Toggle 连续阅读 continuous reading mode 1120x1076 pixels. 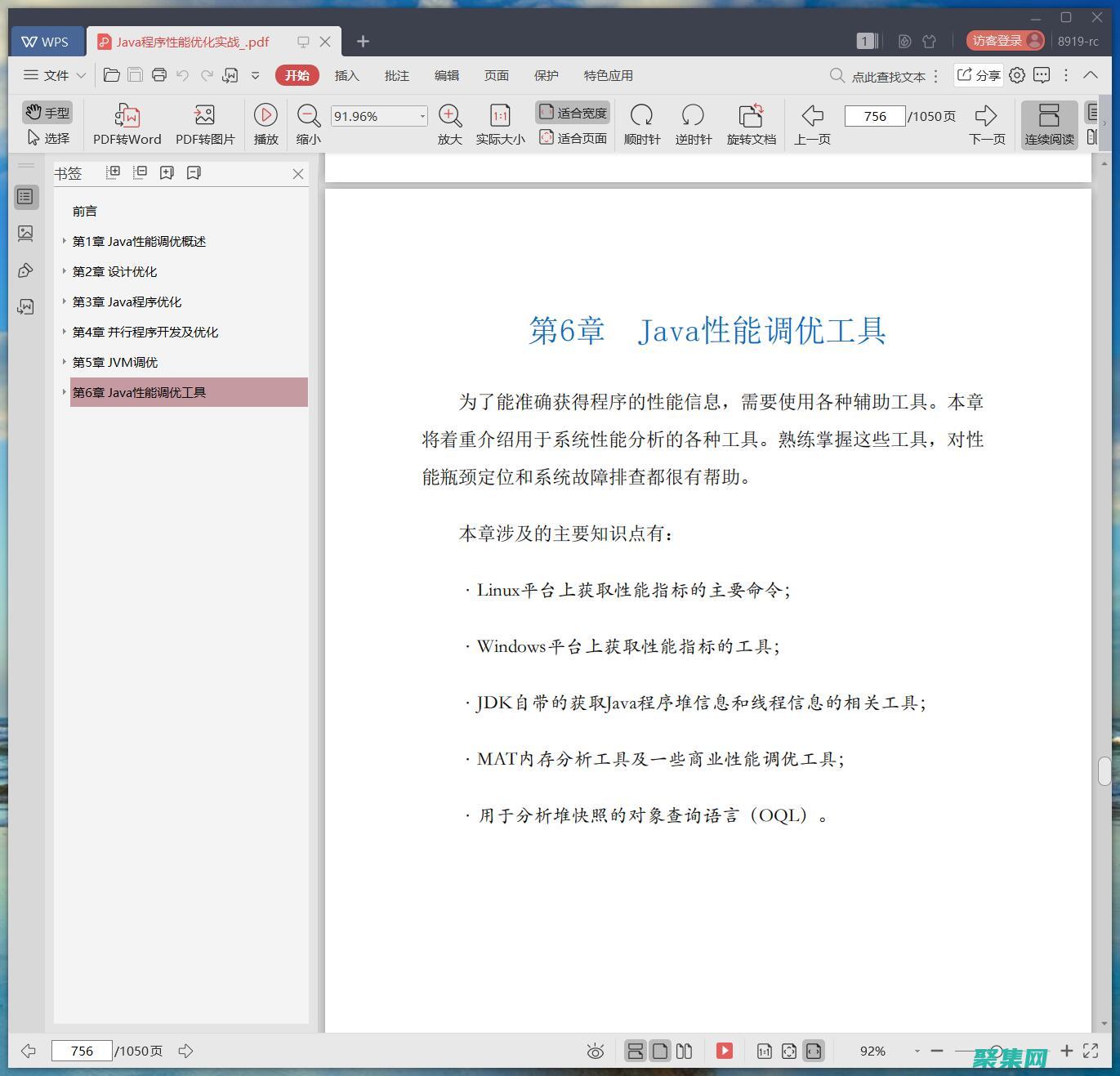pyautogui.click(x=1048, y=123)
